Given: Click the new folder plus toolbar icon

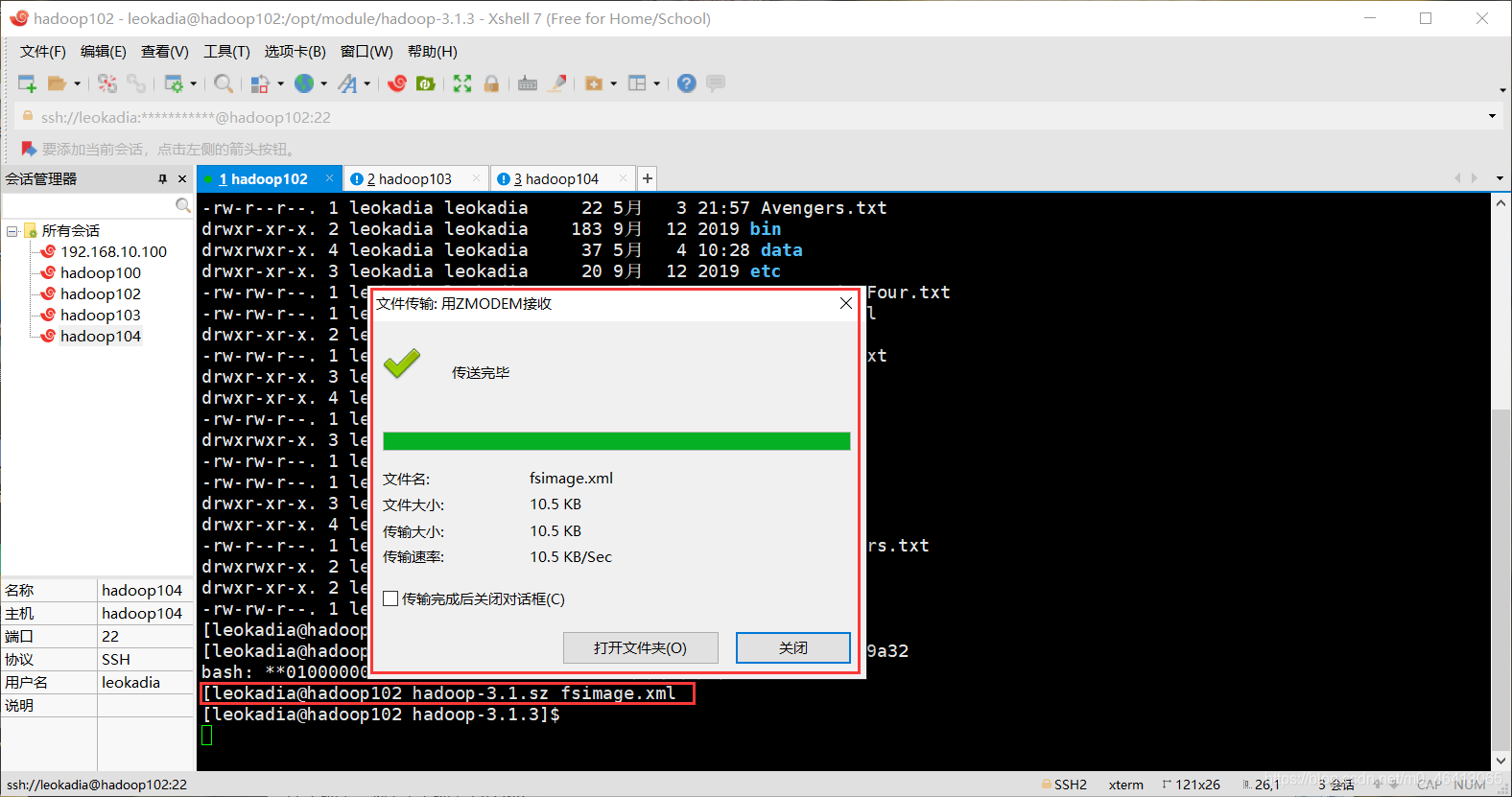Looking at the screenshot, I should 594,83.
